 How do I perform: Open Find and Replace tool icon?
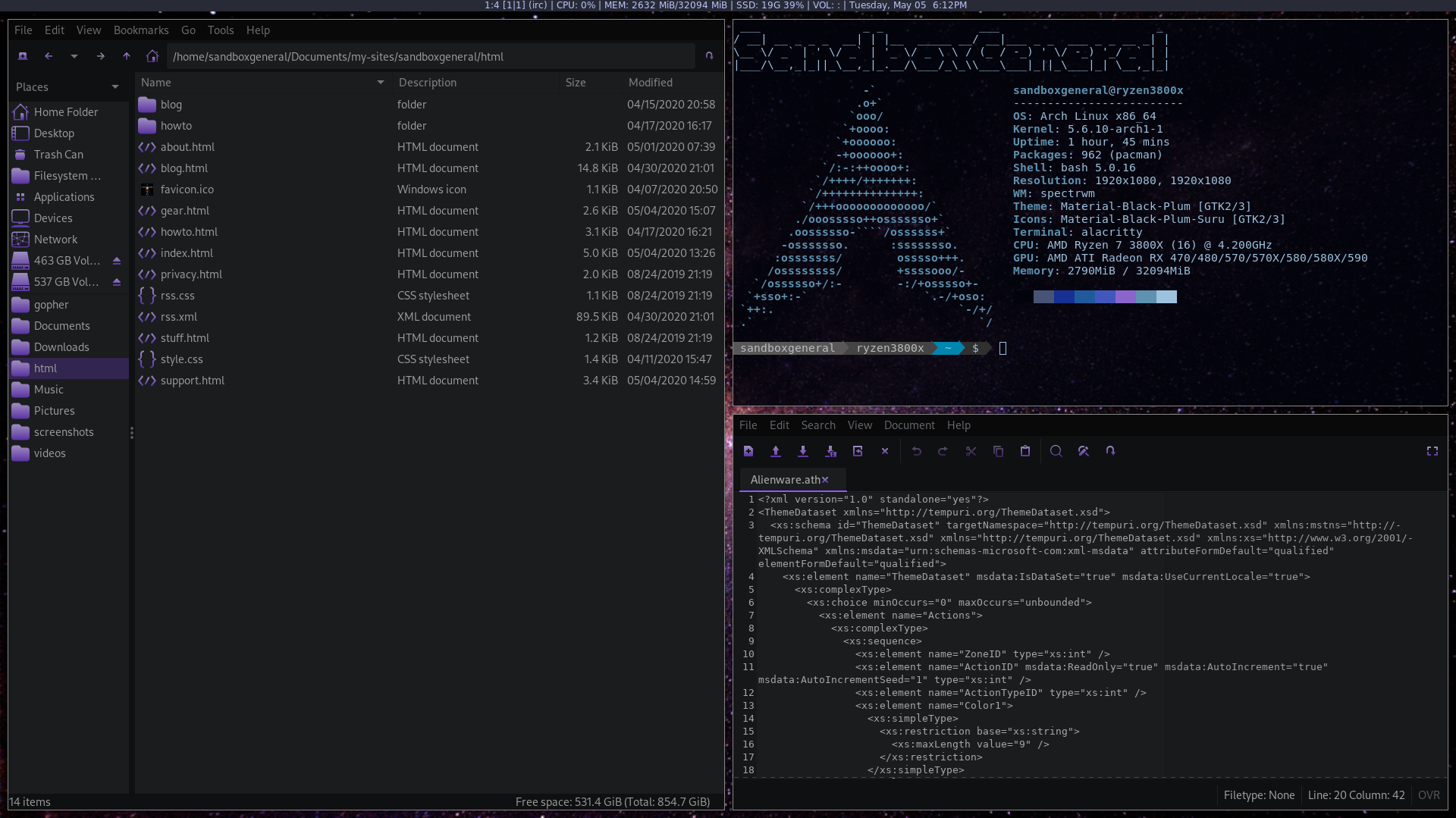(x=1083, y=451)
